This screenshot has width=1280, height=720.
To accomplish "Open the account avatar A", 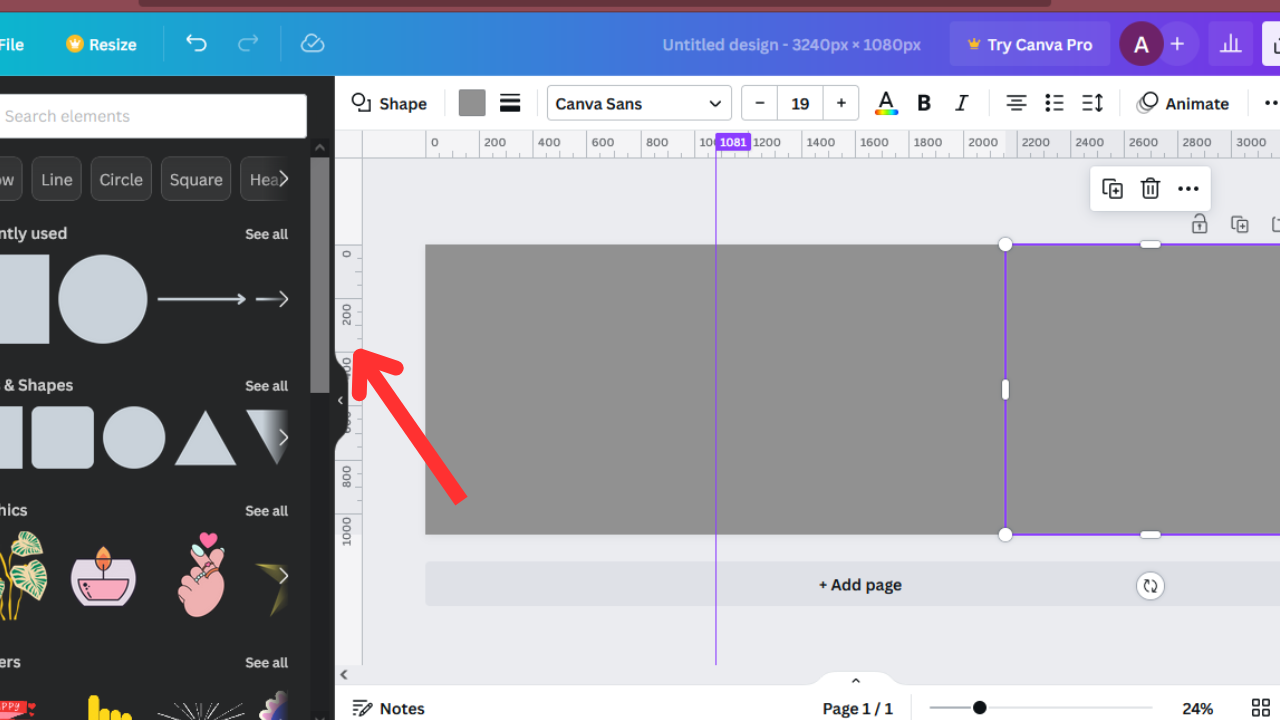I will 1141,44.
